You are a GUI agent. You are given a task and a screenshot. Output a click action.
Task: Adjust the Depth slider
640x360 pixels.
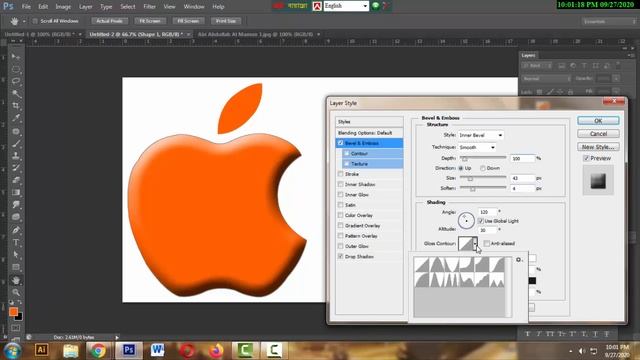coord(464,158)
